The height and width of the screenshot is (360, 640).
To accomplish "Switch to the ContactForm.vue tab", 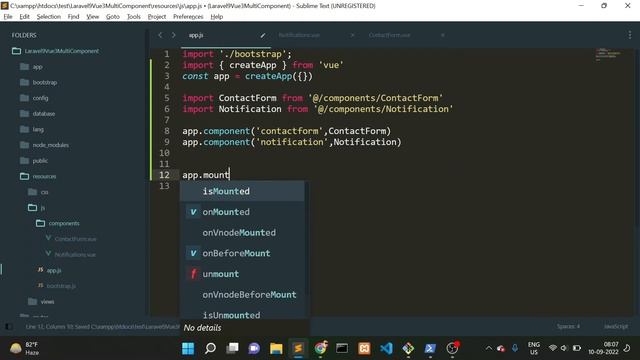I will coord(389,35).
